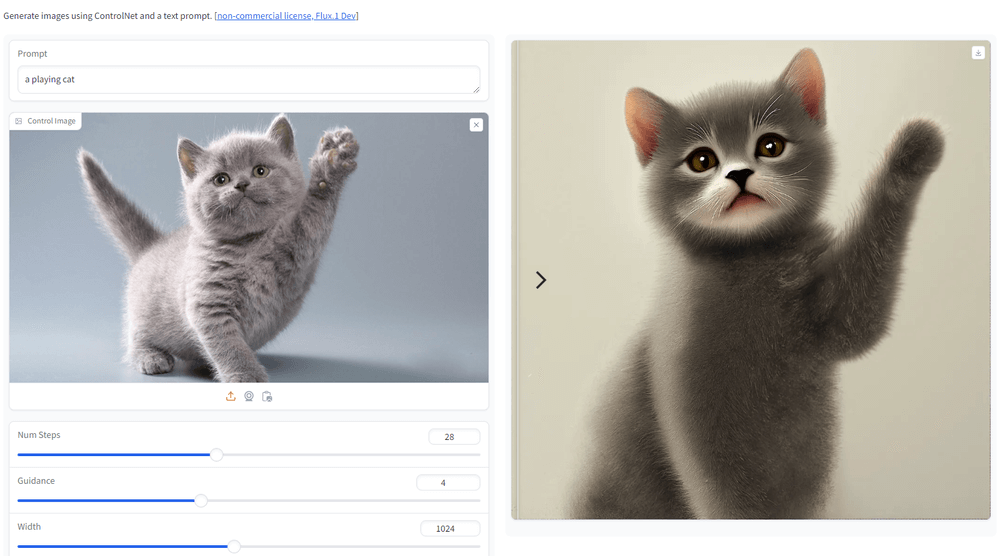Click the upload image icon below control image

pyautogui.click(x=231, y=397)
